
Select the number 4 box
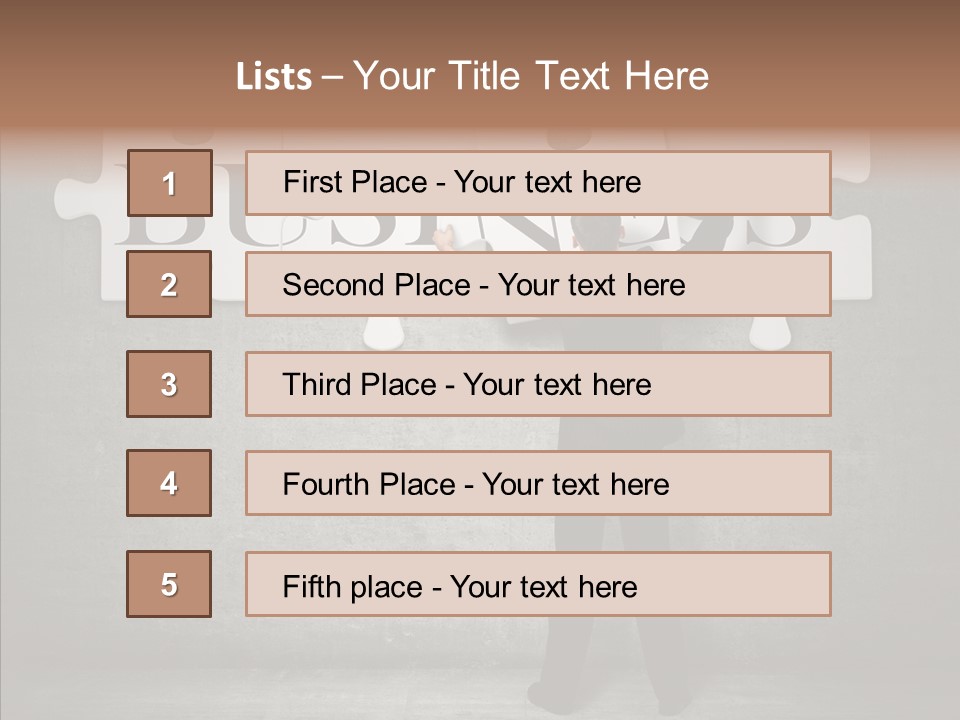pos(169,483)
